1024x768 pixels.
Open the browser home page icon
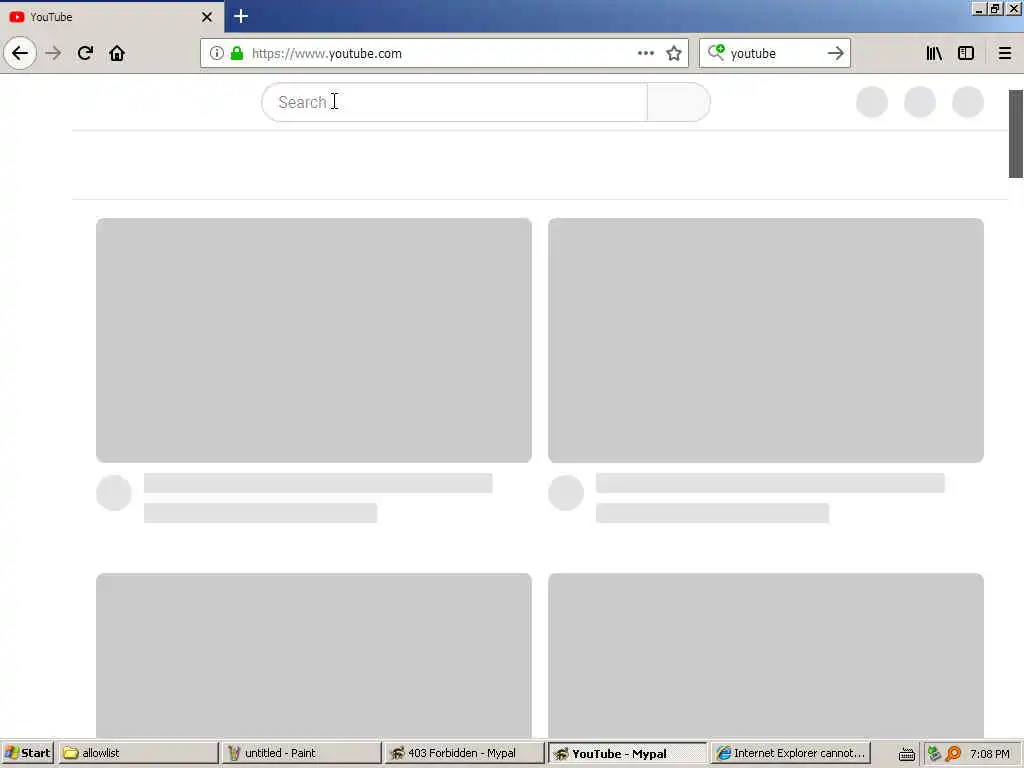(x=117, y=53)
